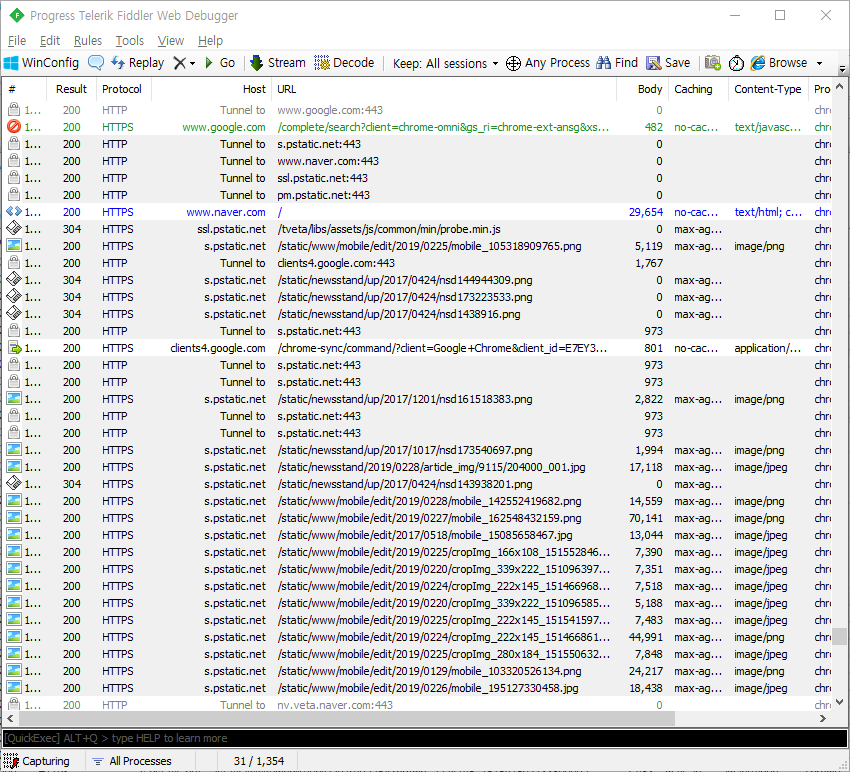Viewport: 850px width, 772px height.
Task: Open the Help menu
Action: 210,41
